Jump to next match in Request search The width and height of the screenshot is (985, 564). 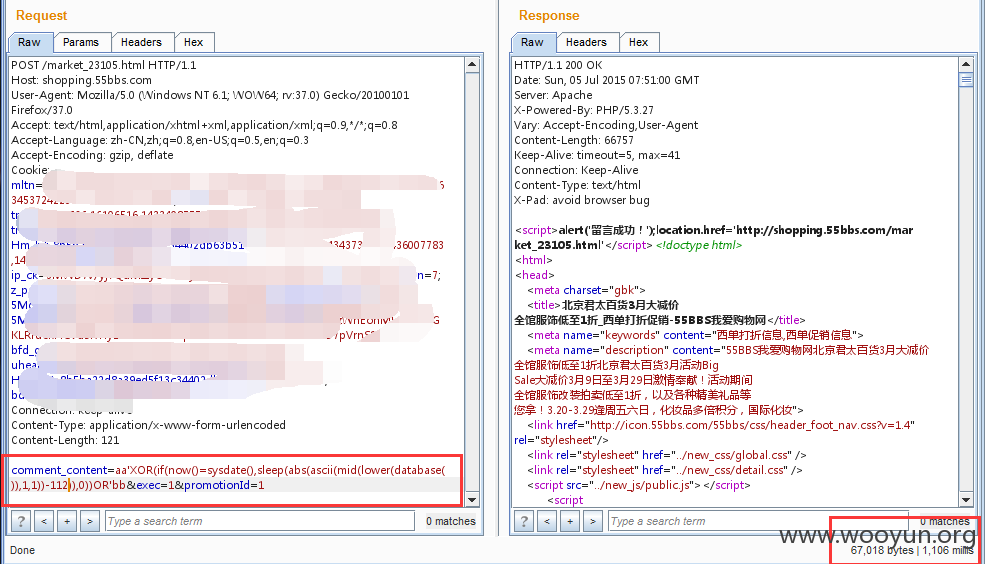[x=90, y=521]
